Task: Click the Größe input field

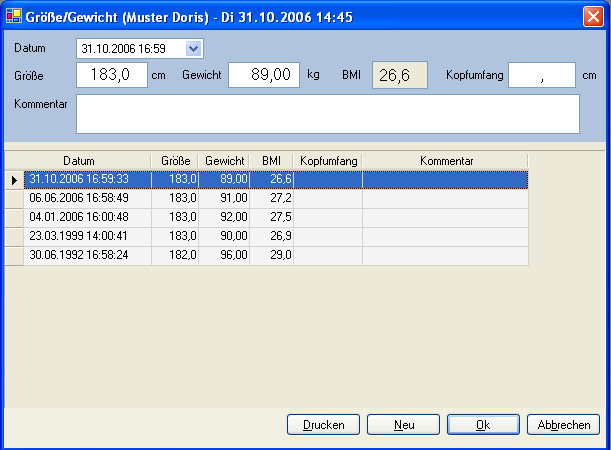Action: coord(111,76)
